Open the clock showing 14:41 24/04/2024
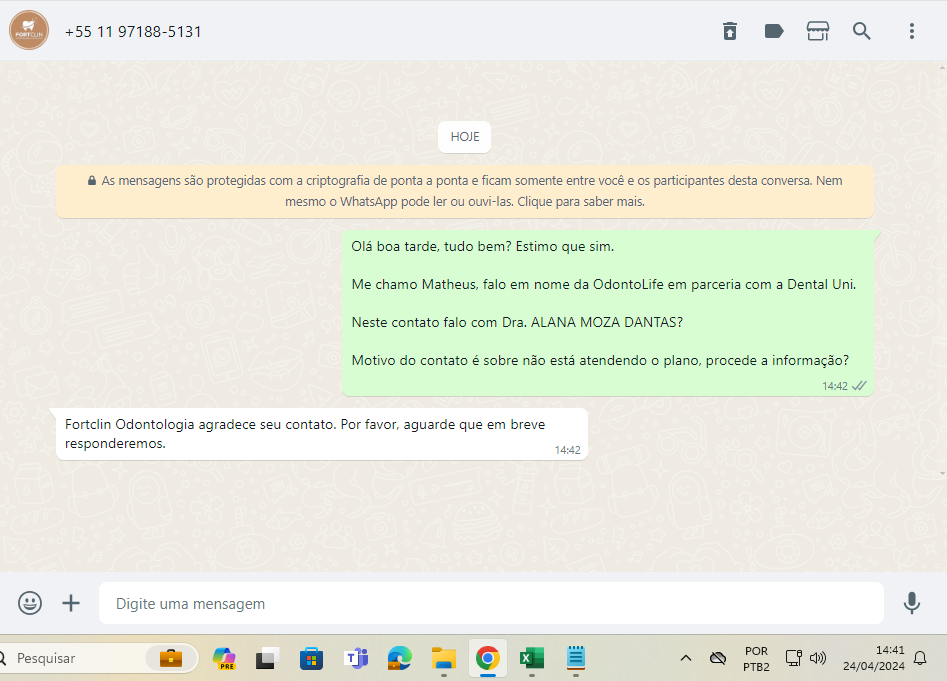The width and height of the screenshot is (947, 681). click(x=873, y=658)
